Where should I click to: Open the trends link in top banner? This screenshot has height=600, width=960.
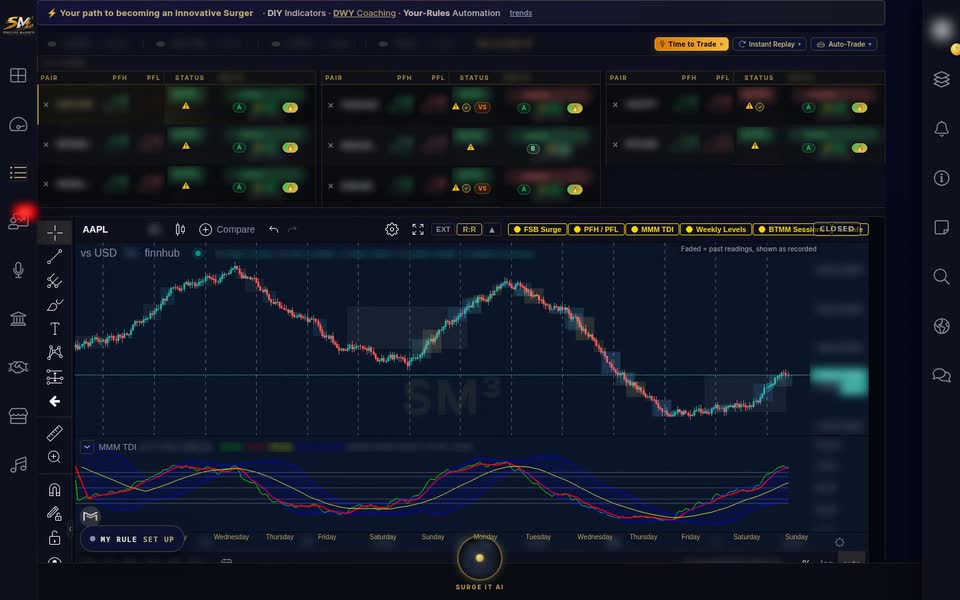coord(520,13)
